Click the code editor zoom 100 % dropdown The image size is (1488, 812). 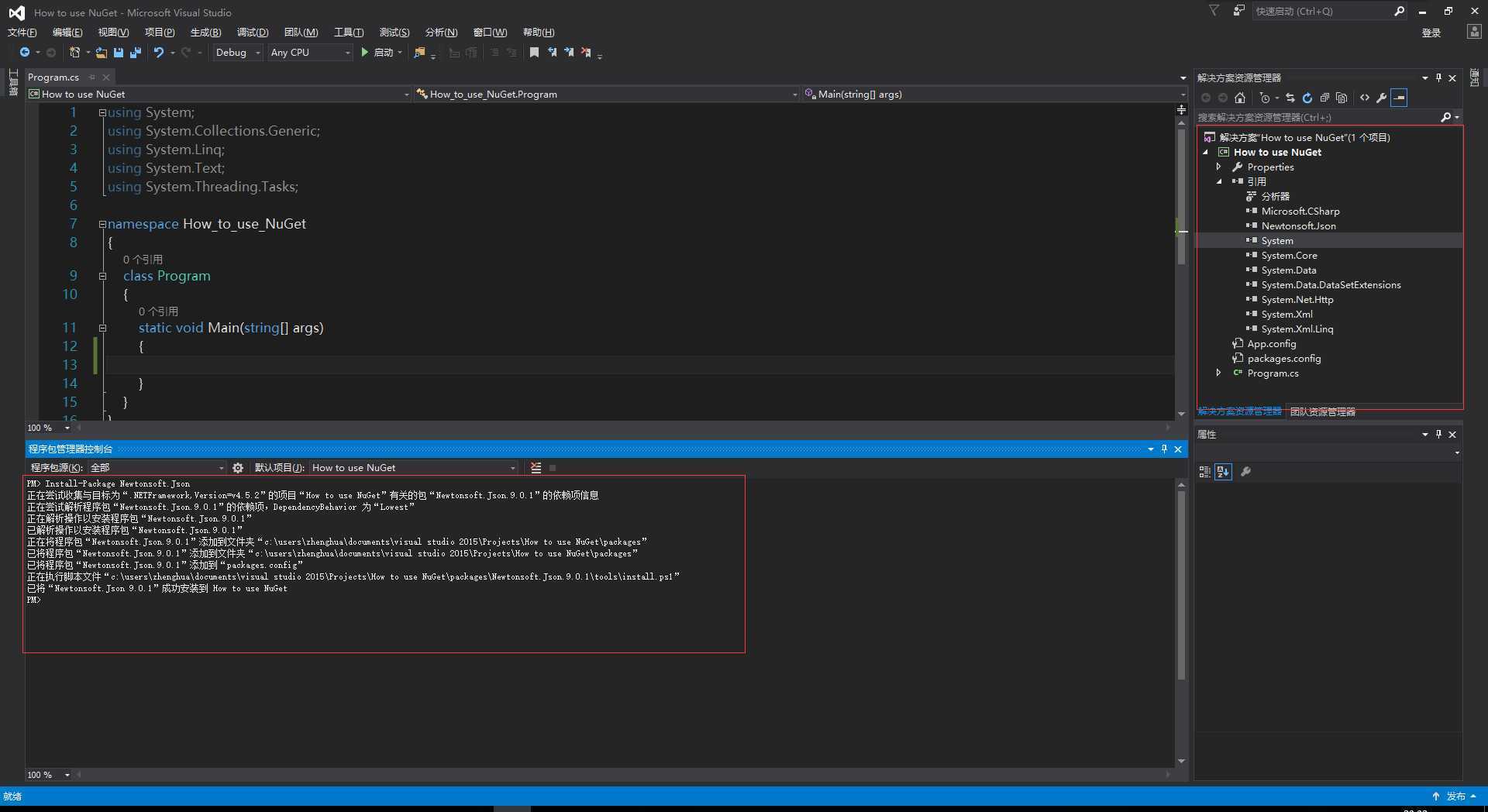[x=48, y=428]
